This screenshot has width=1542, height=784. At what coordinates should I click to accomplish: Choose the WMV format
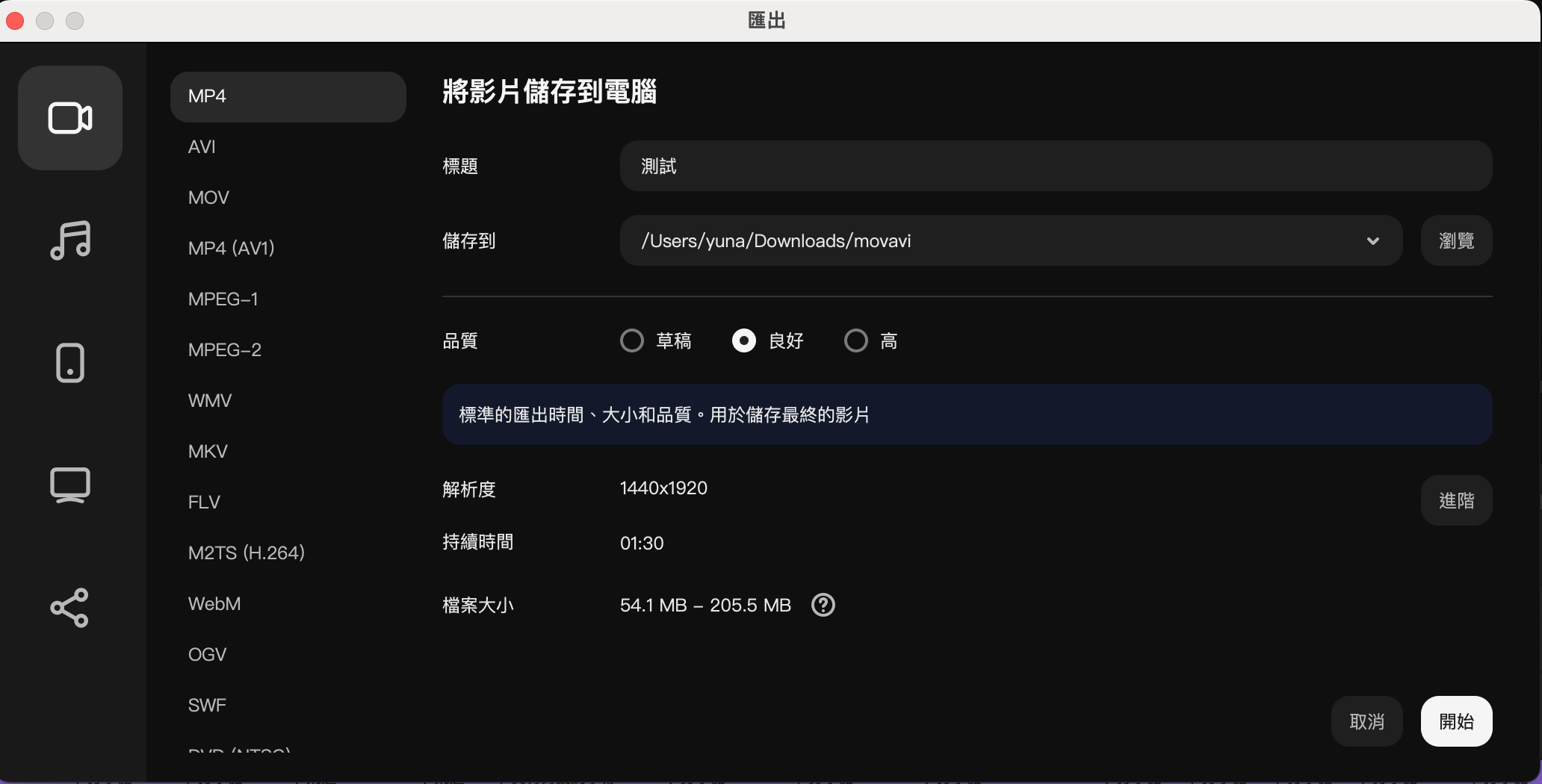288,401
